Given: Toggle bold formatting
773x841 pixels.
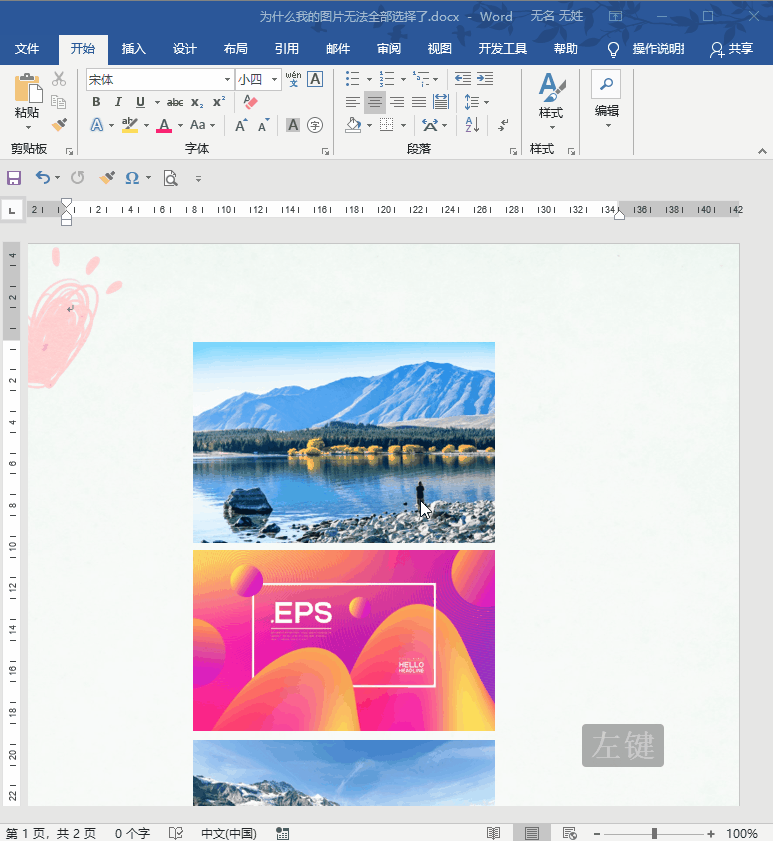Looking at the screenshot, I should pyautogui.click(x=96, y=102).
